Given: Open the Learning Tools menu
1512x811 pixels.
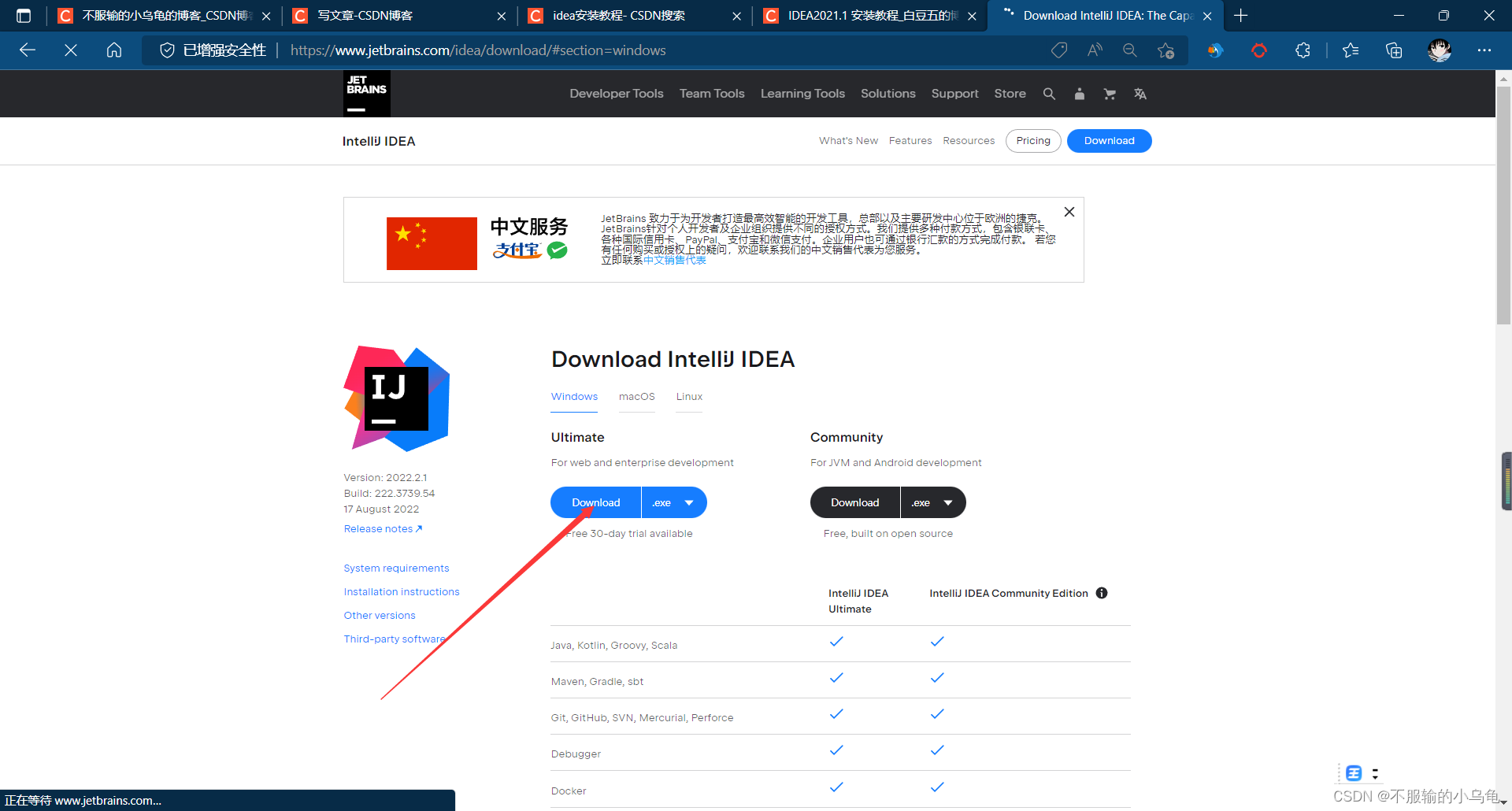Looking at the screenshot, I should click(802, 94).
